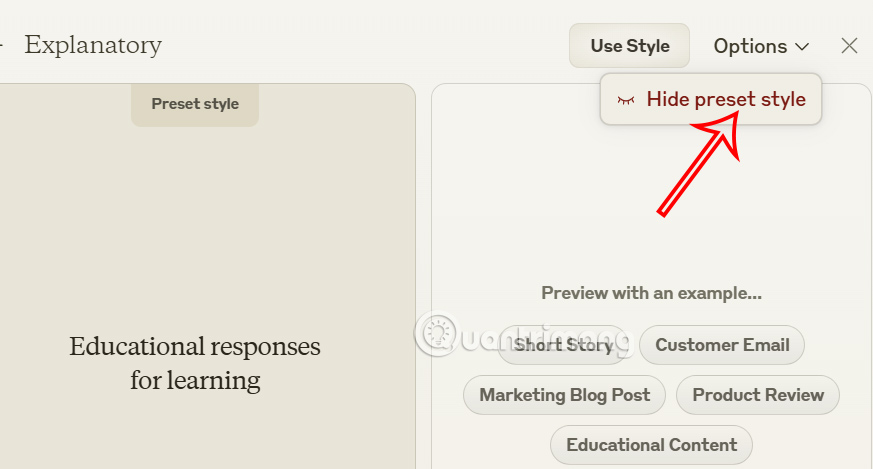Choose the Short Story example chip

(x=563, y=345)
